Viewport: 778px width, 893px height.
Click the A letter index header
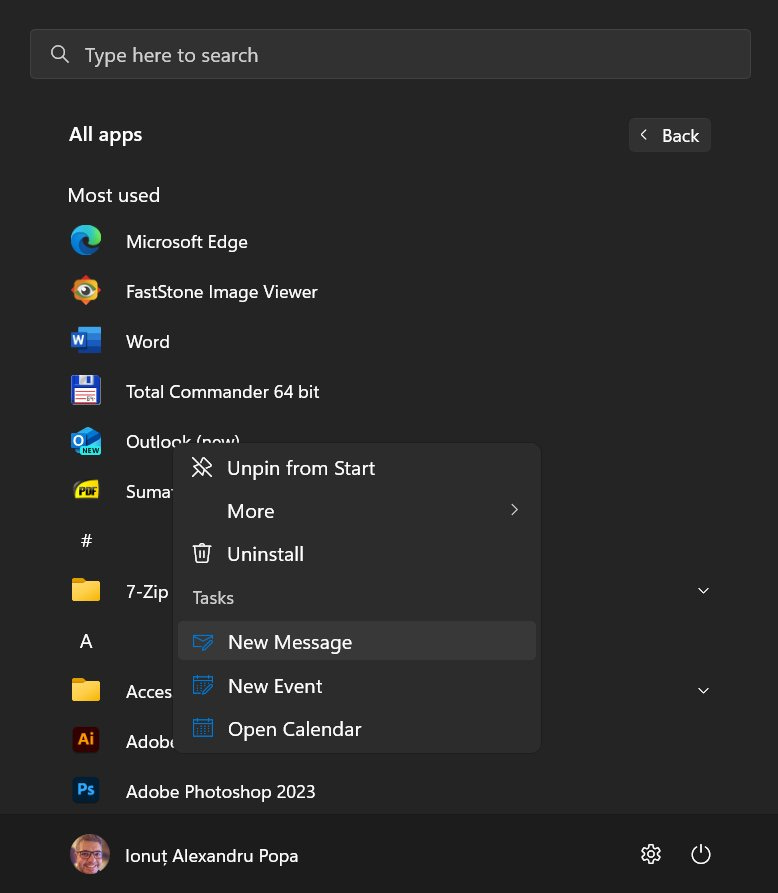86,641
